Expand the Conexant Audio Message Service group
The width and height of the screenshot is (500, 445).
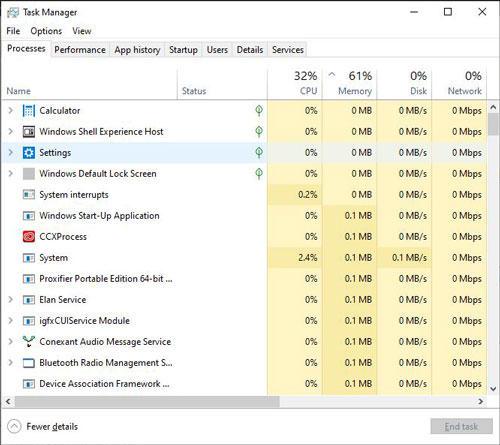(x=11, y=342)
